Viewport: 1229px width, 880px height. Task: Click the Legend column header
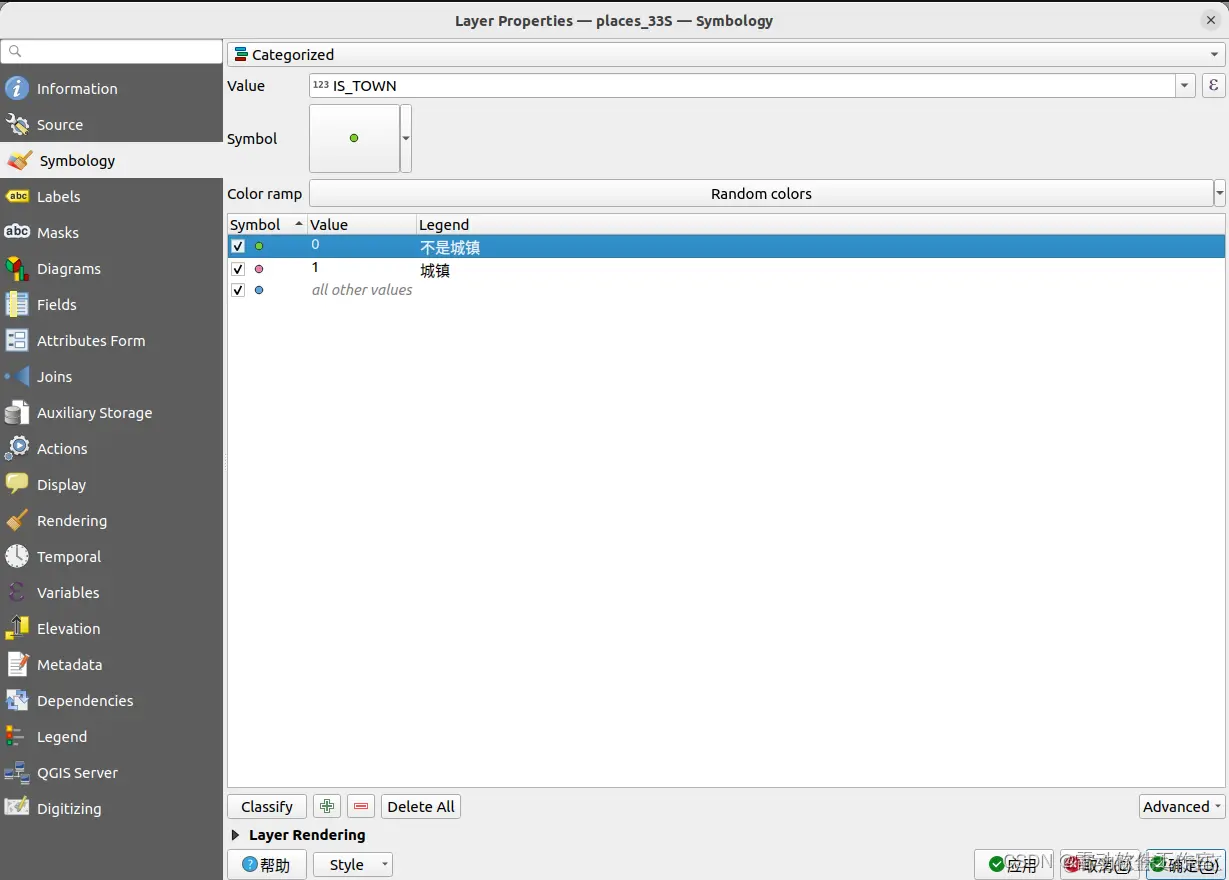(x=820, y=225)
